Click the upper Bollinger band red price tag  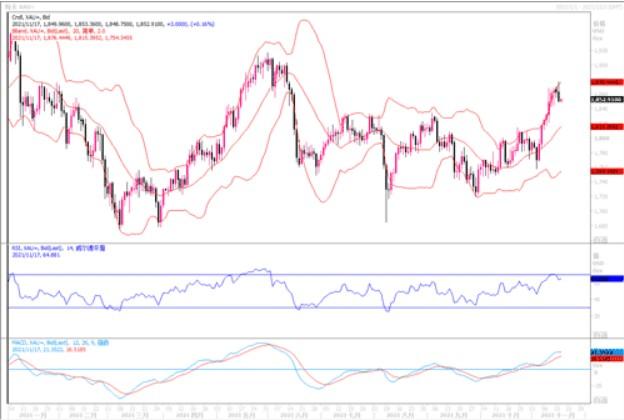pos(603,81)
